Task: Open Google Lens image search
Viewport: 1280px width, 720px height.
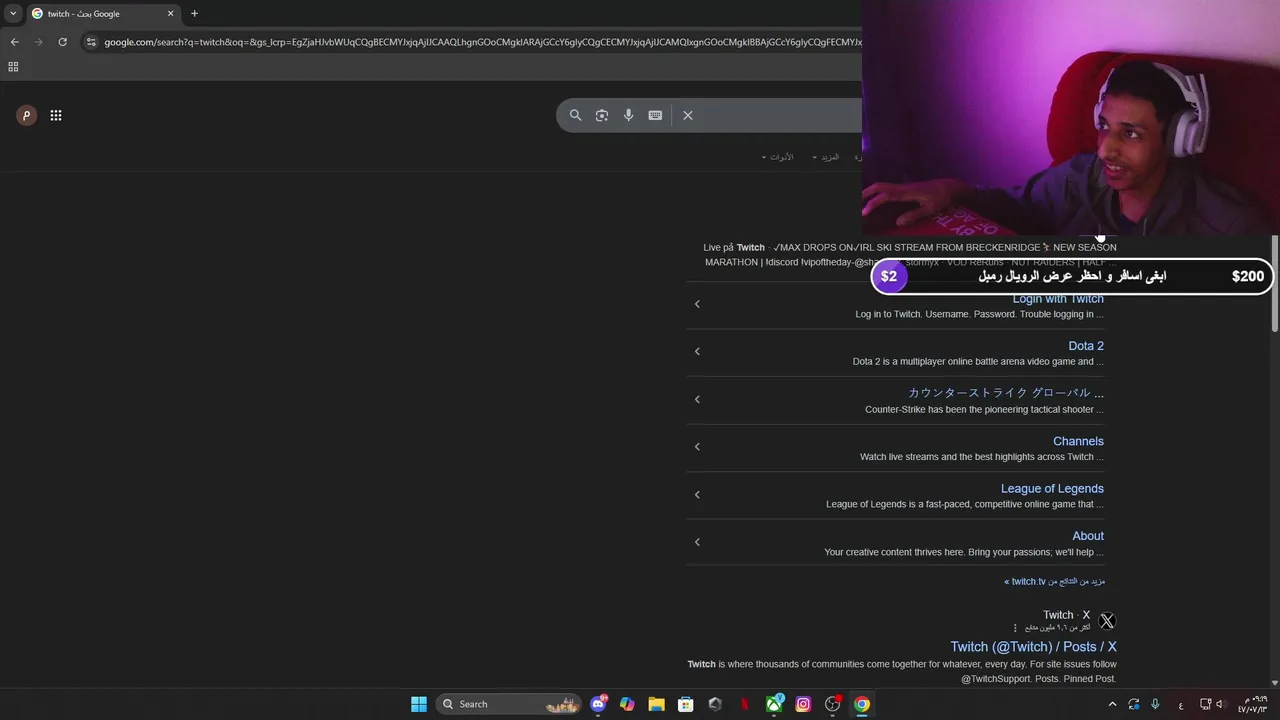Action: click(602, 115)
